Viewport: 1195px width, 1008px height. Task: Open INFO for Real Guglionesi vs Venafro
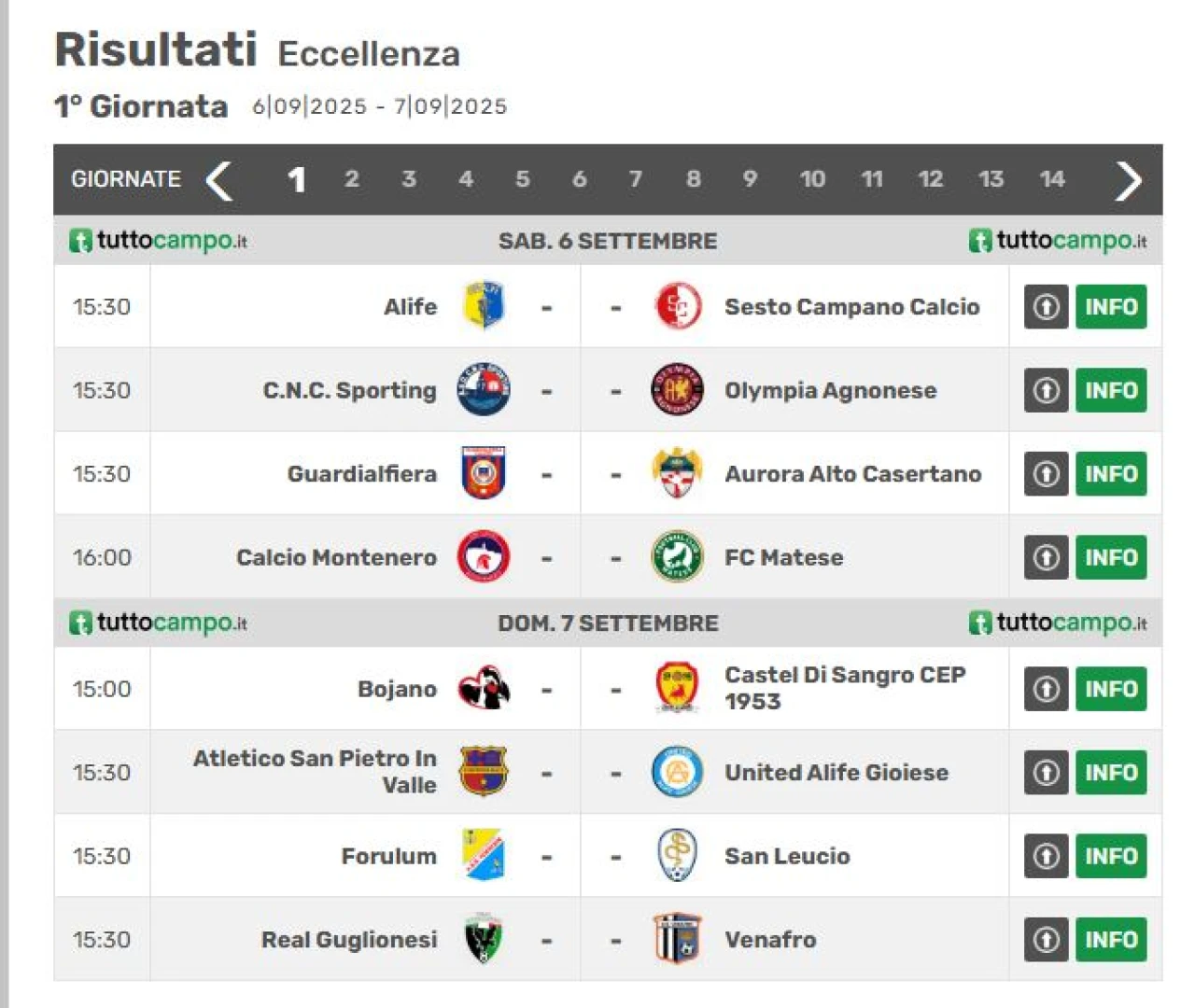[x=1110, y=940]
